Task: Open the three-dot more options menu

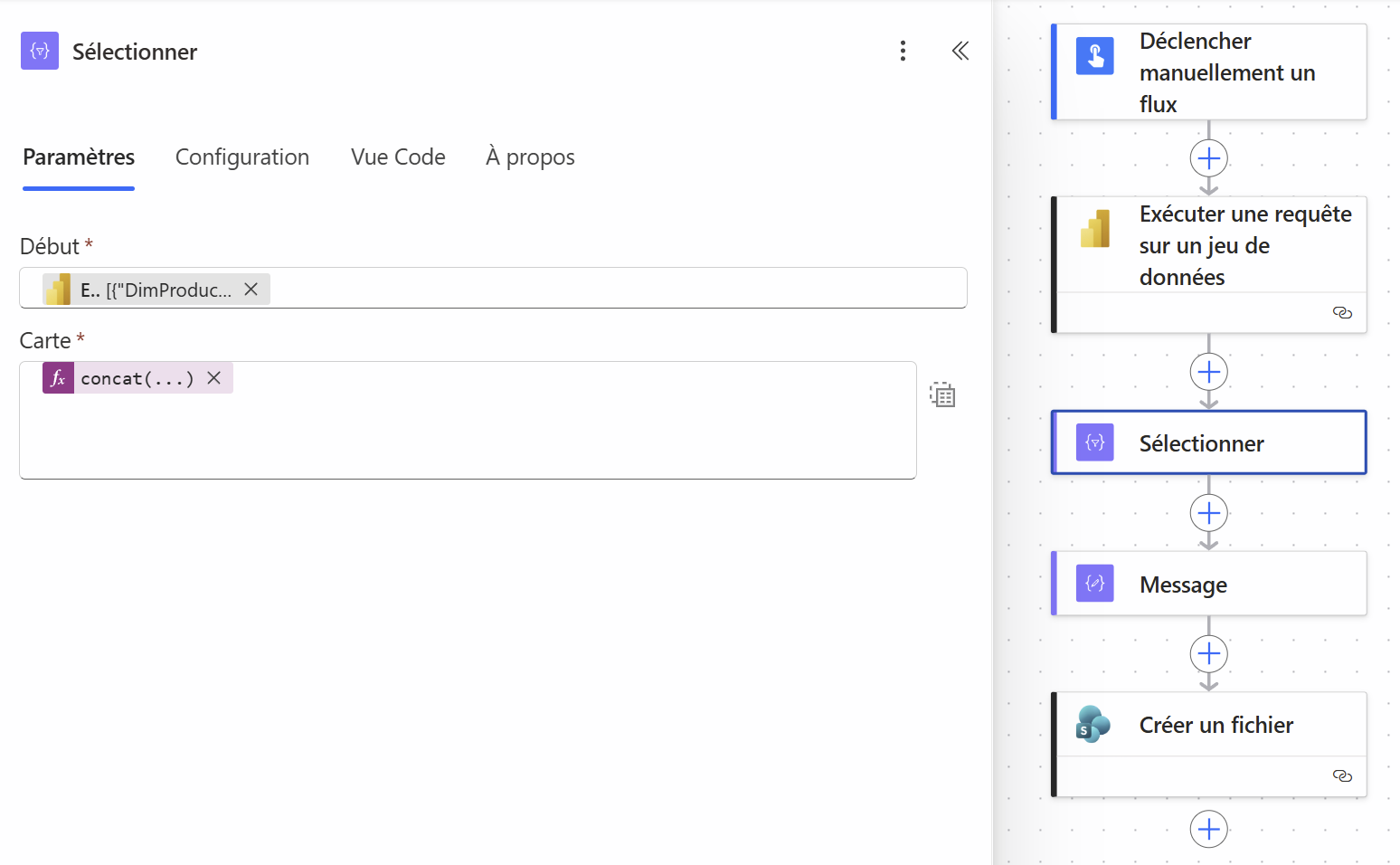Action: (903, 51)
